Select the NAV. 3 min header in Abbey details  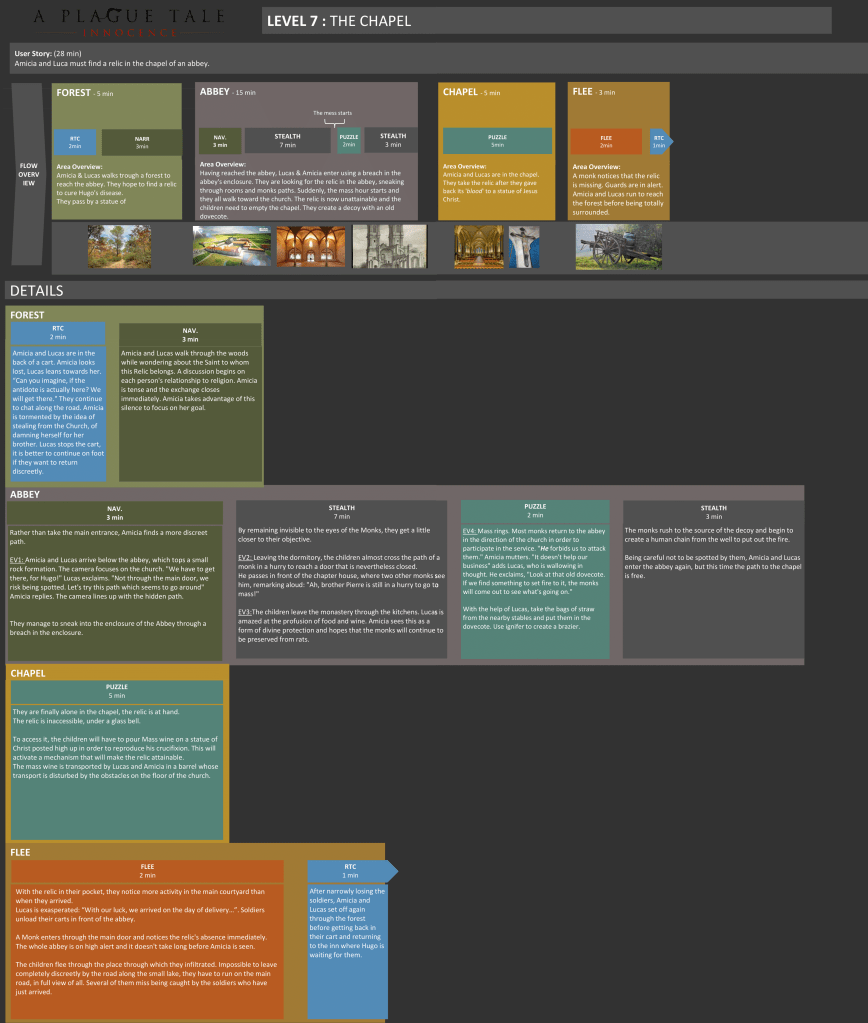115,512
